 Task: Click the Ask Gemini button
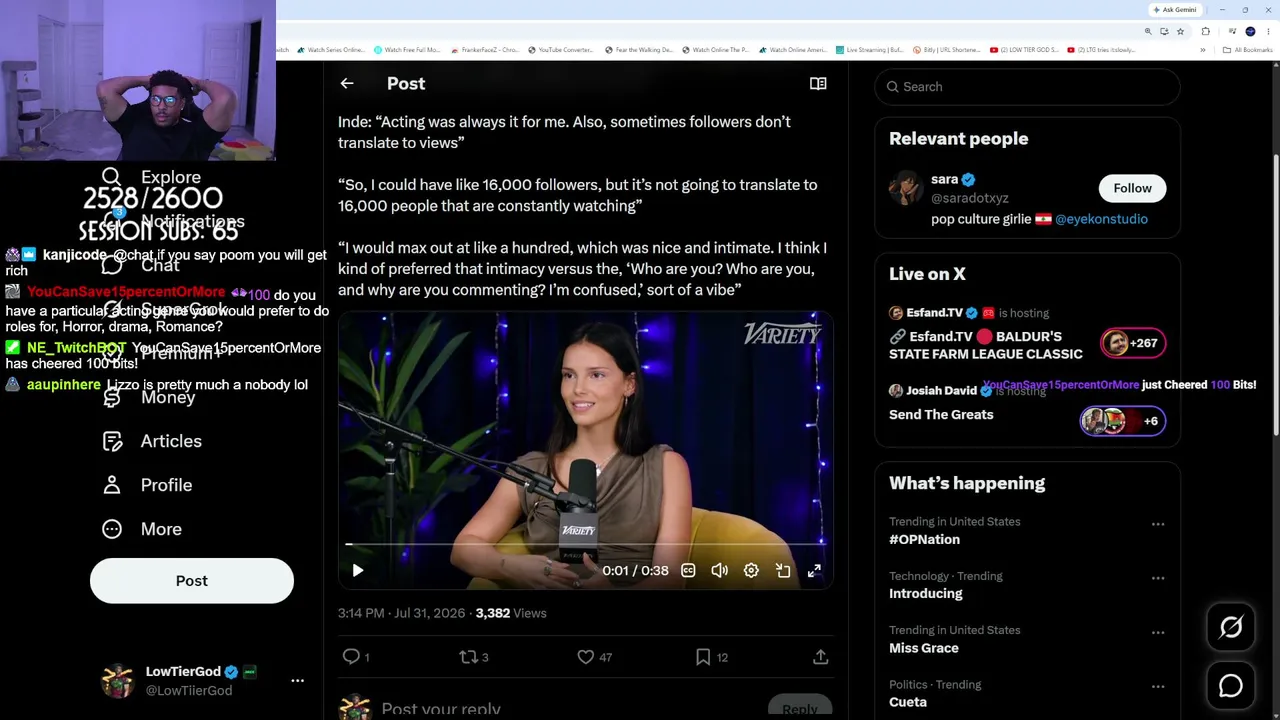click(x=1175, y=10)
